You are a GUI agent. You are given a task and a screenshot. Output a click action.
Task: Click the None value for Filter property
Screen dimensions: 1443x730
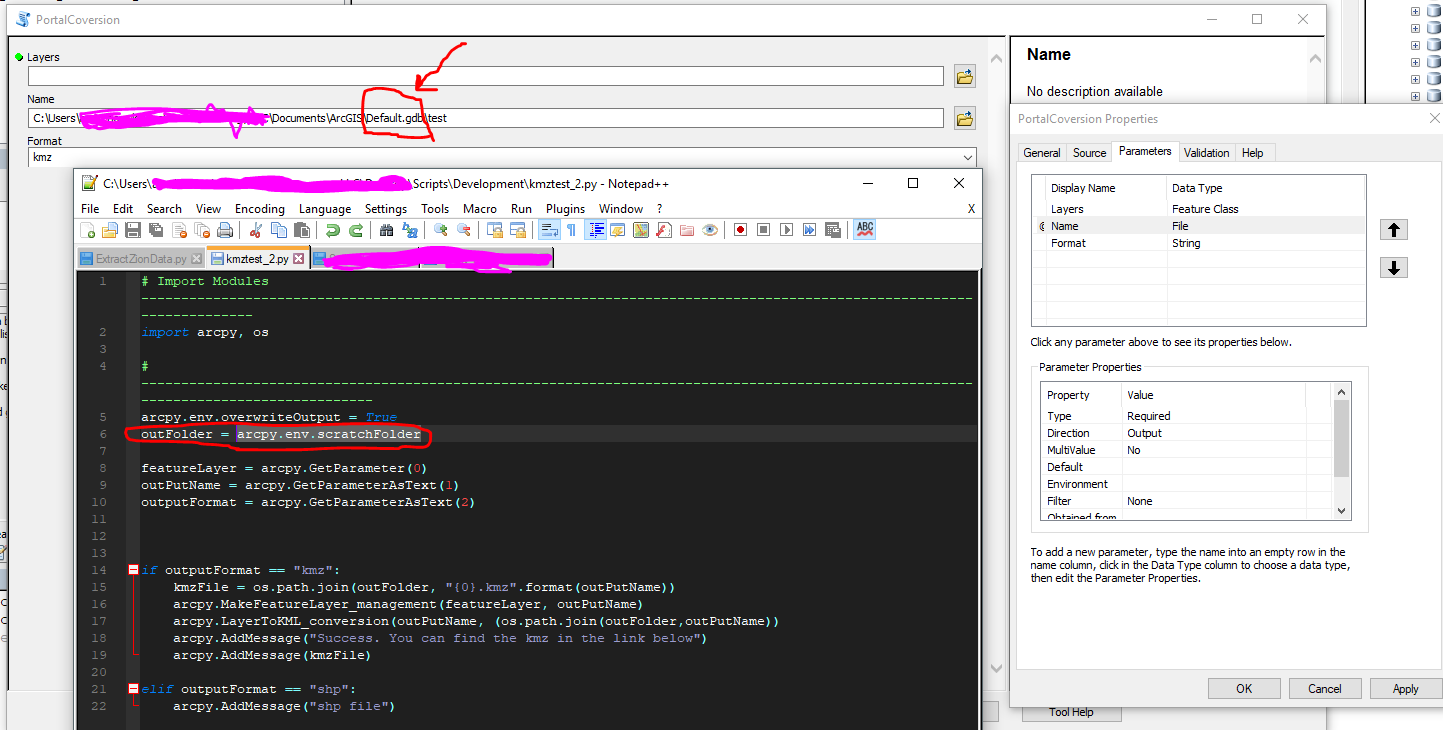point(1139,501)
